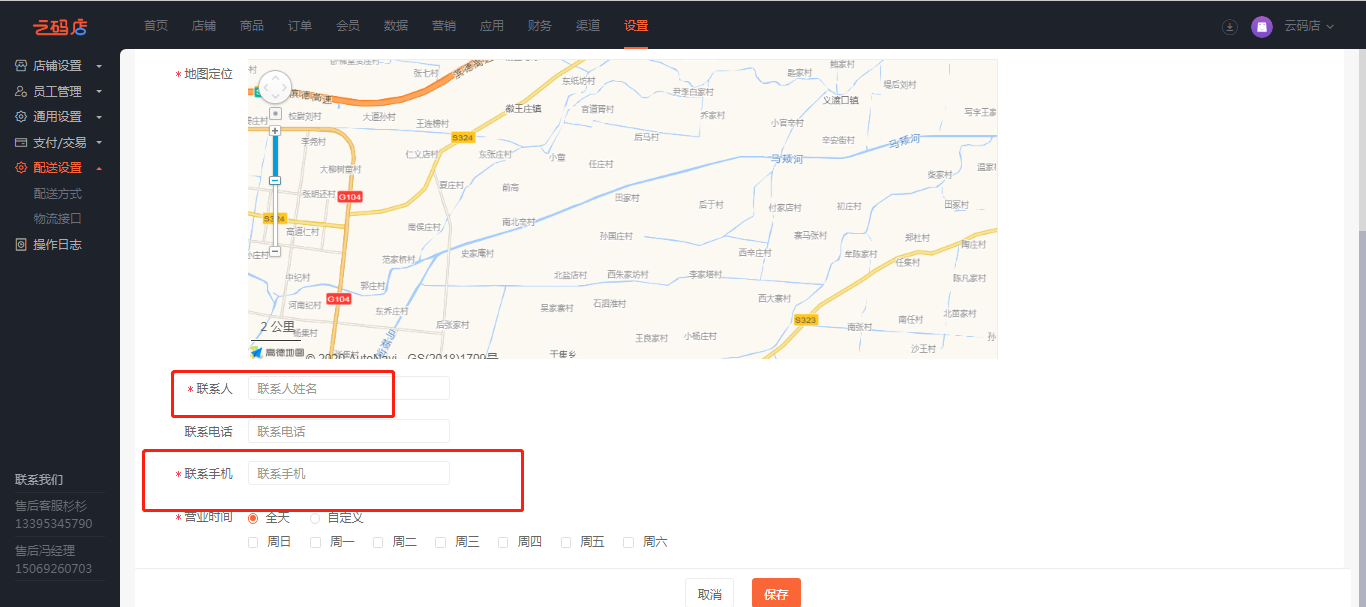1366x607 pixels.
Task: Open the 商品 top menu
Action: click(252, 26)
